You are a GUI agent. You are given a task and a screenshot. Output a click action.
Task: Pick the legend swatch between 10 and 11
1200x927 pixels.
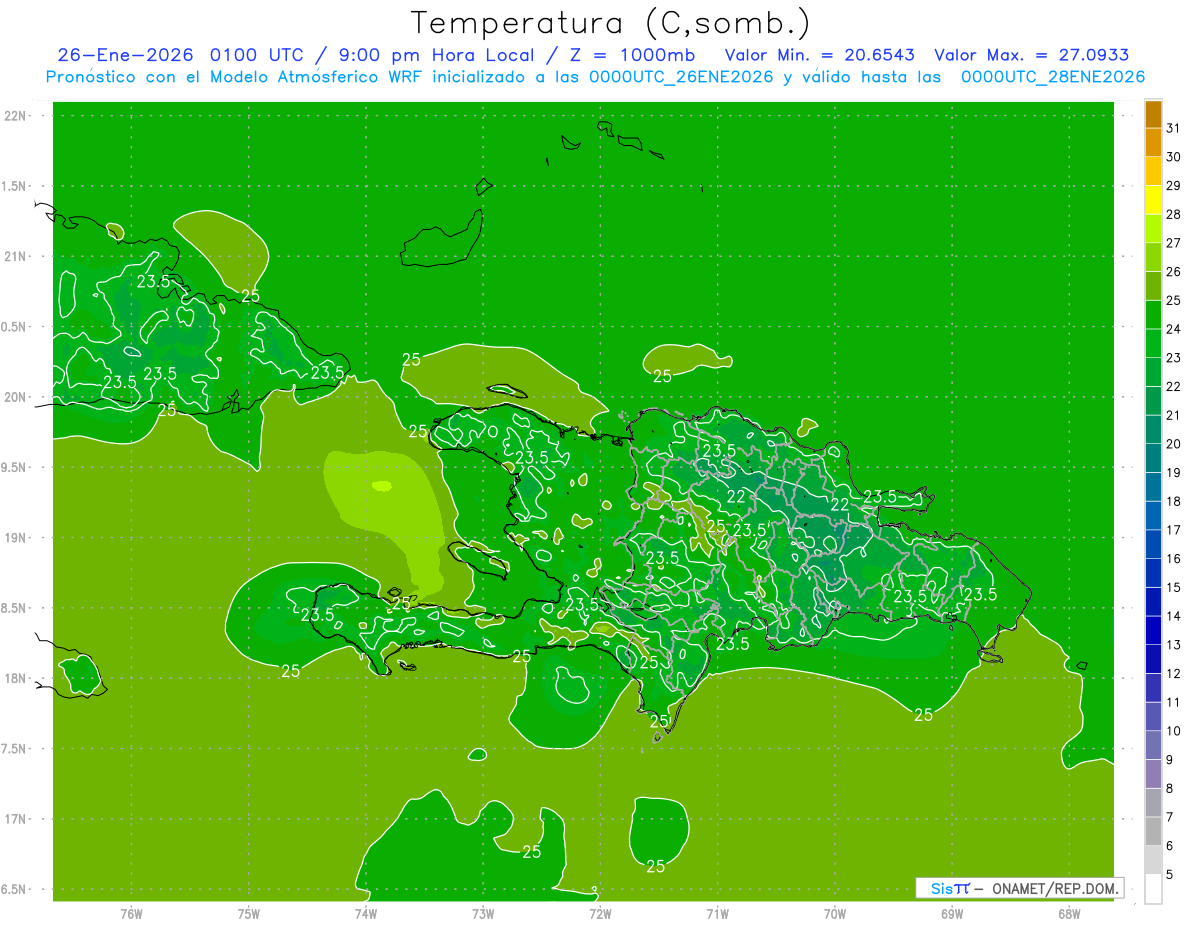pyautogui.click(x=1153, y=716)
